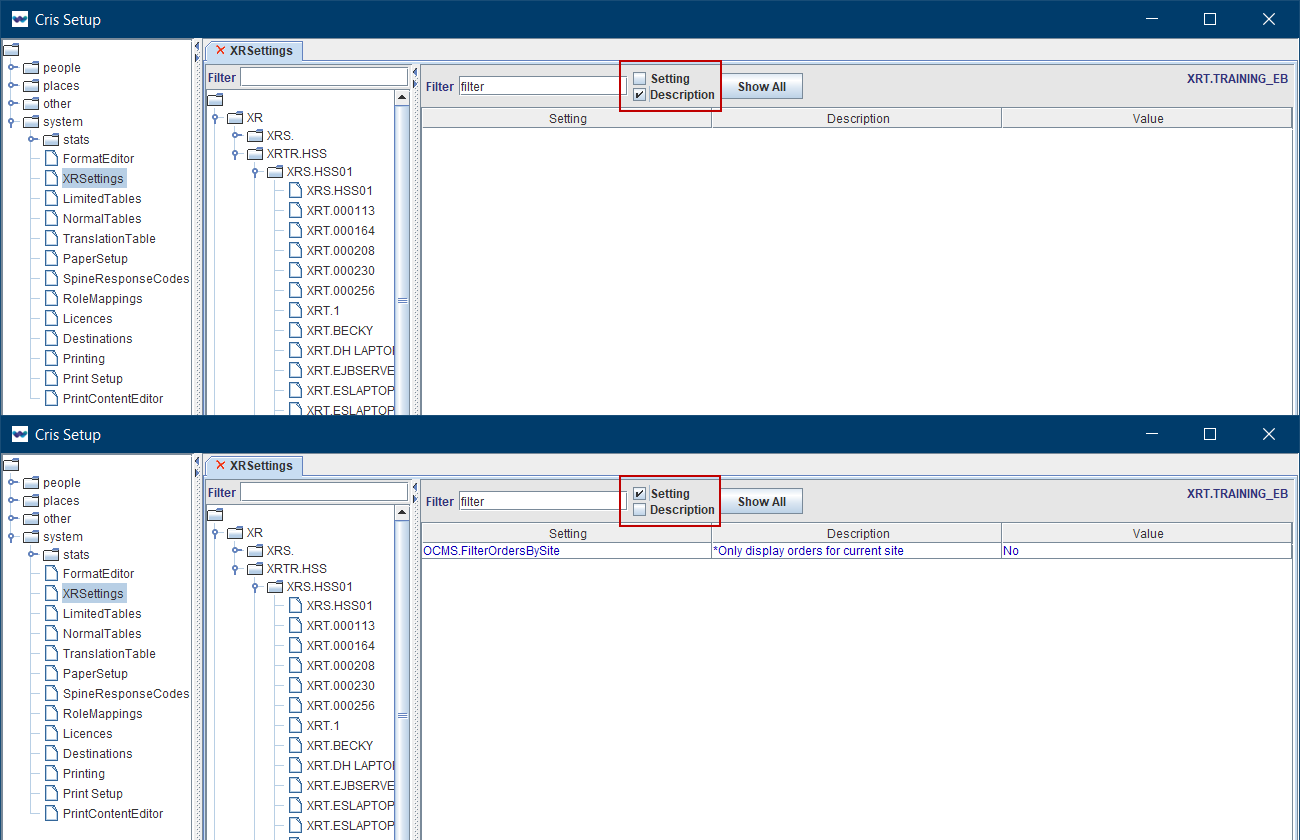Click the other folder icon in lower window
Image resolution: width=1300 pixels, height=840 pixels.
31,519
